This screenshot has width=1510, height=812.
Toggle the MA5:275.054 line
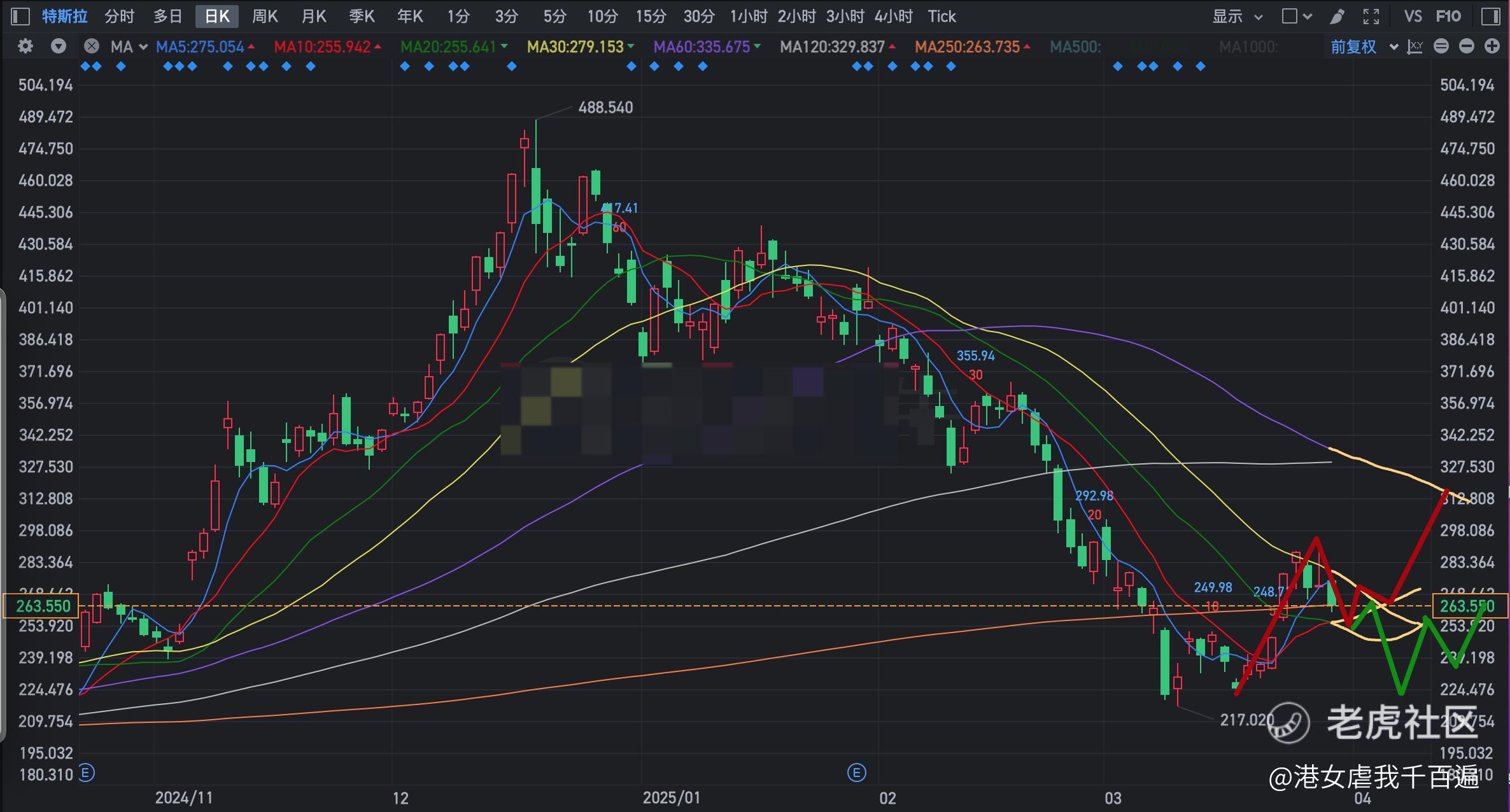click(205, 46)
